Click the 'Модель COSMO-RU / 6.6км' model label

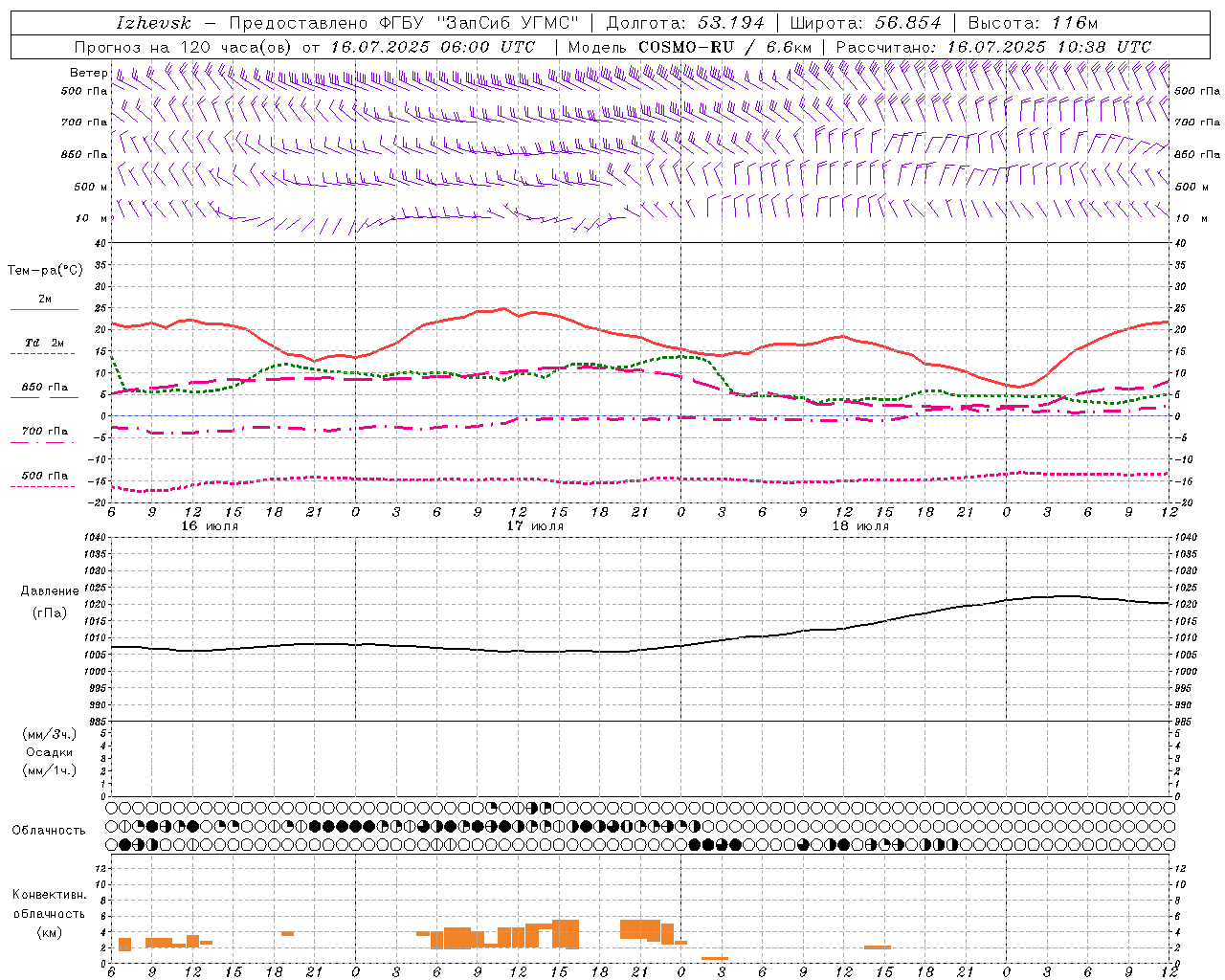point(689,47)
